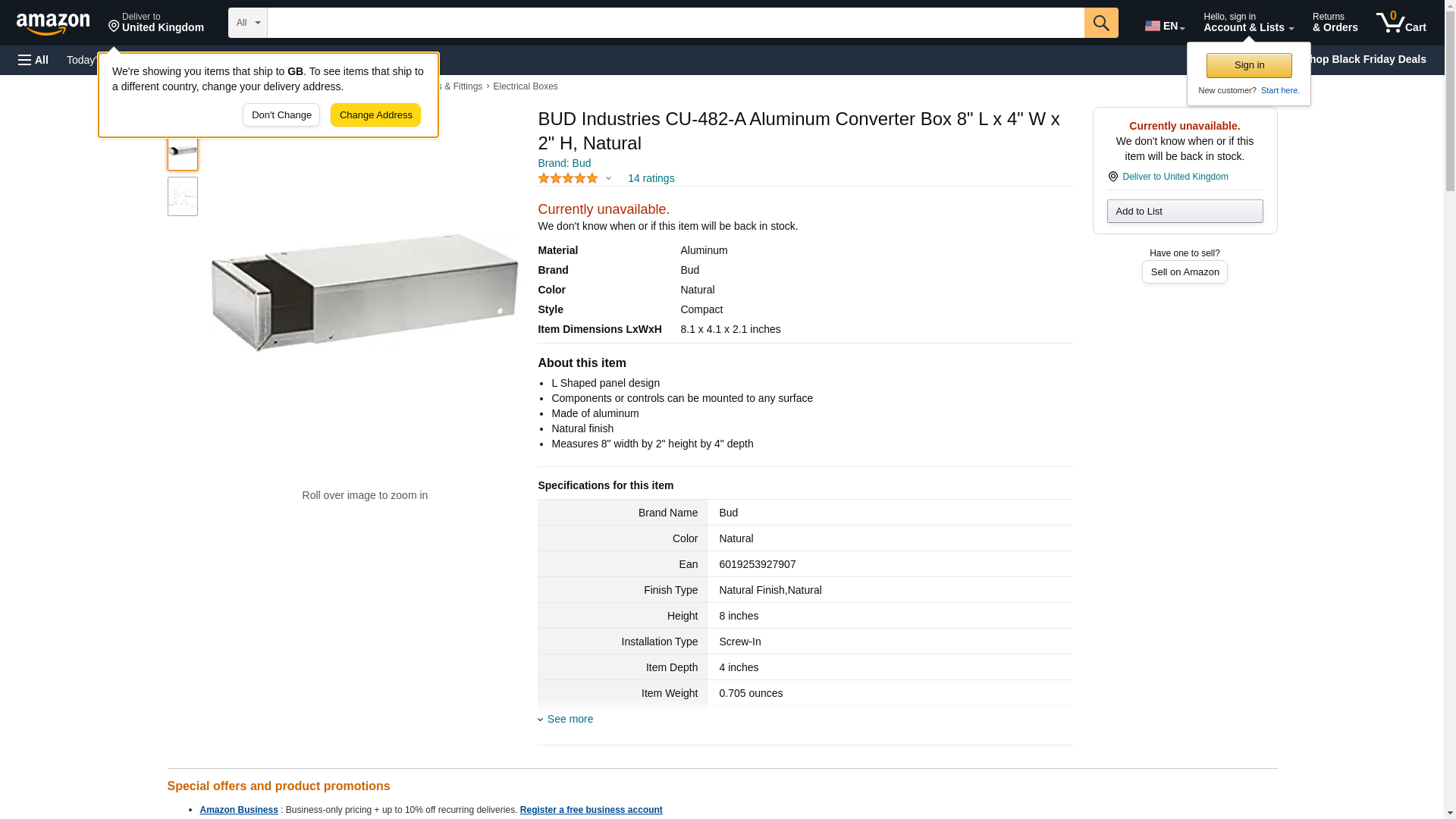Open the rating breakdown arrow beside stars
Viewport: 1456px width, 819px height.
pyautogui.click(x=608, y=178)
